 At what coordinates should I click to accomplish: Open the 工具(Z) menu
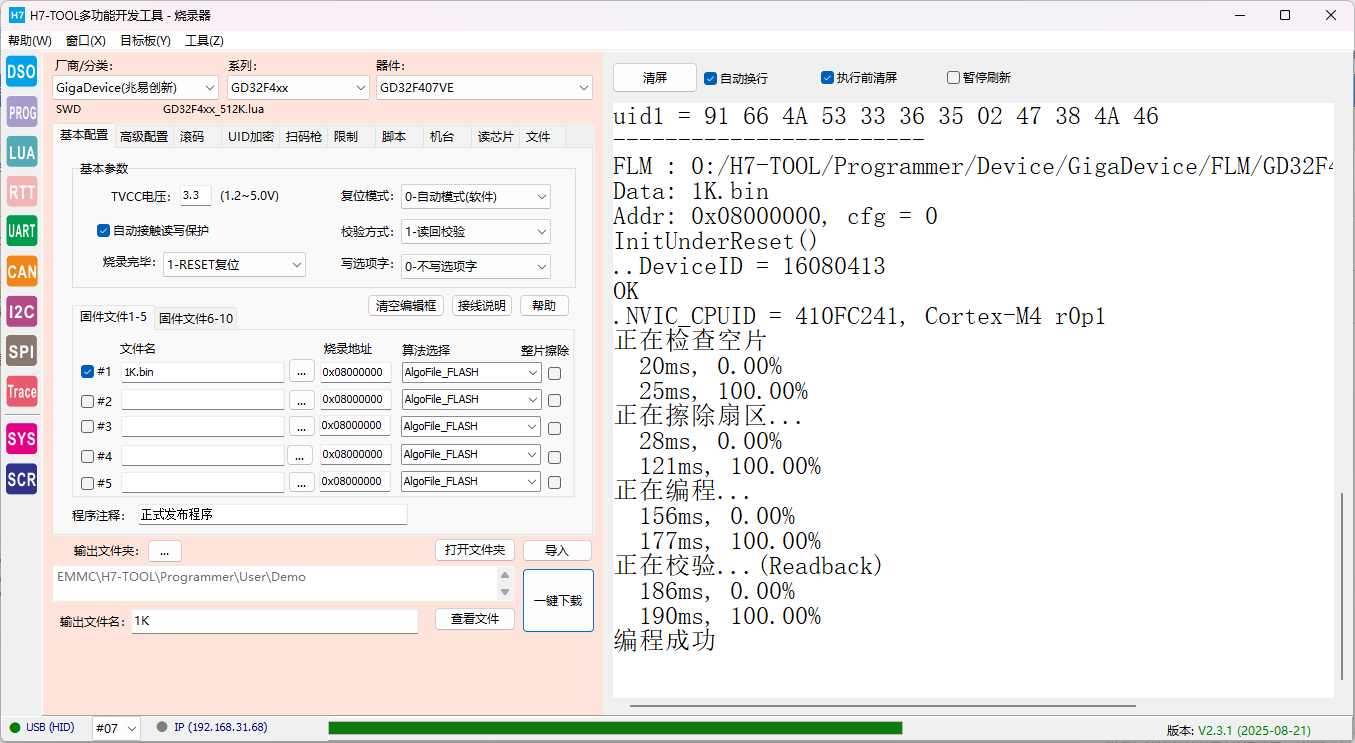coord(204,41)
